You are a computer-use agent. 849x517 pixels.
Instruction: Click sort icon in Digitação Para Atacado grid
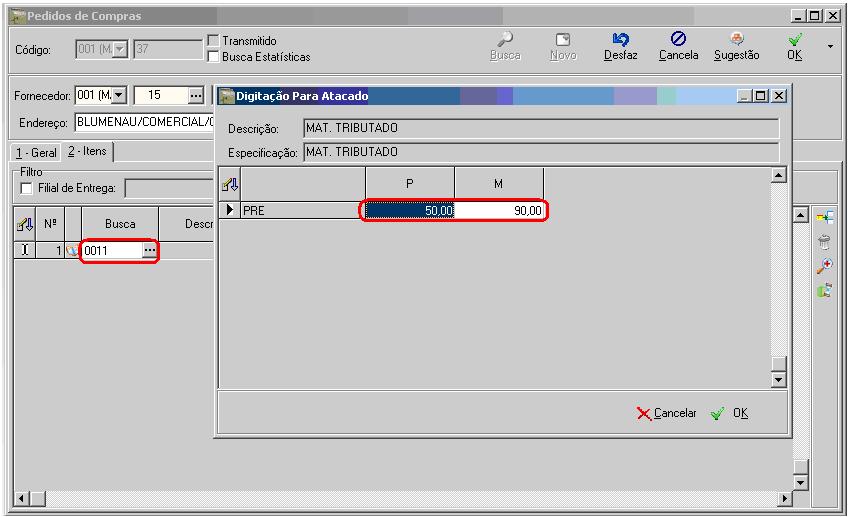[229, 183]
